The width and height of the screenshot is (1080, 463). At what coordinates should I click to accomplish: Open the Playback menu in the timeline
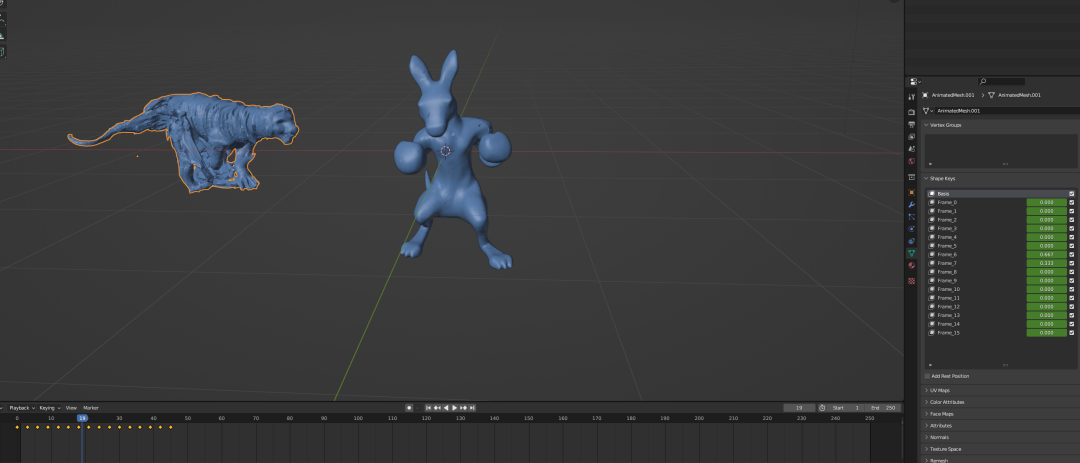tap(21, 408)
